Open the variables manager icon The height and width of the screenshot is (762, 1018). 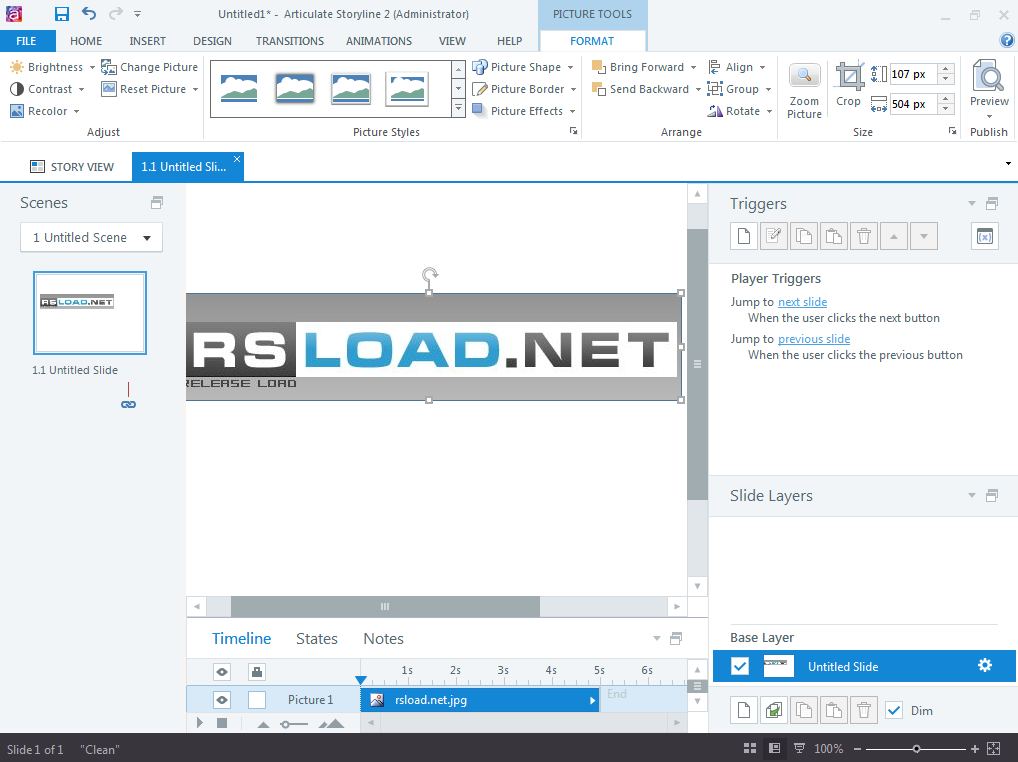(x=985, y=236)
